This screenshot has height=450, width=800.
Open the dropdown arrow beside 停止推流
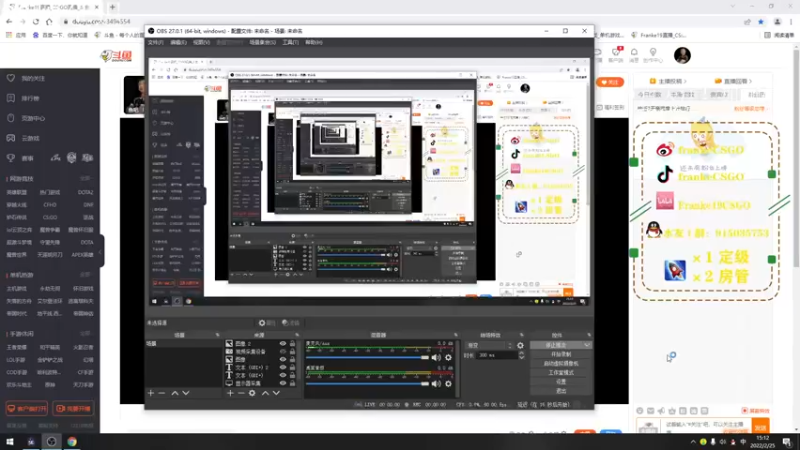point(587,345)
